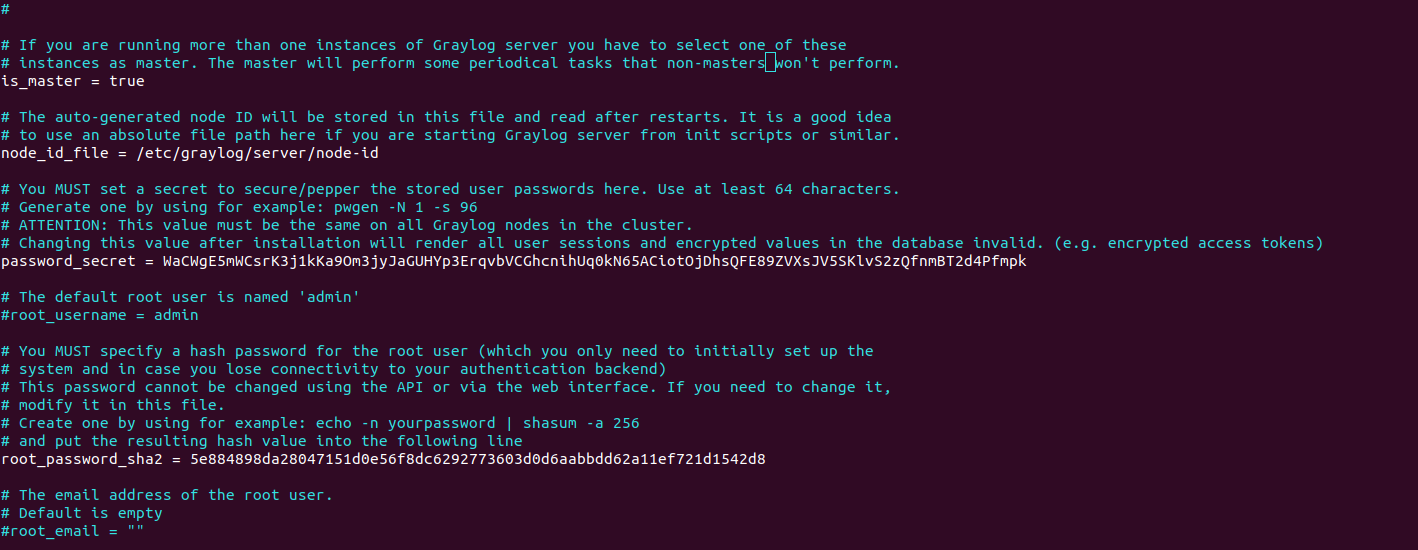
Task: Click the commented #root_username line
Action: coord(100,315)
